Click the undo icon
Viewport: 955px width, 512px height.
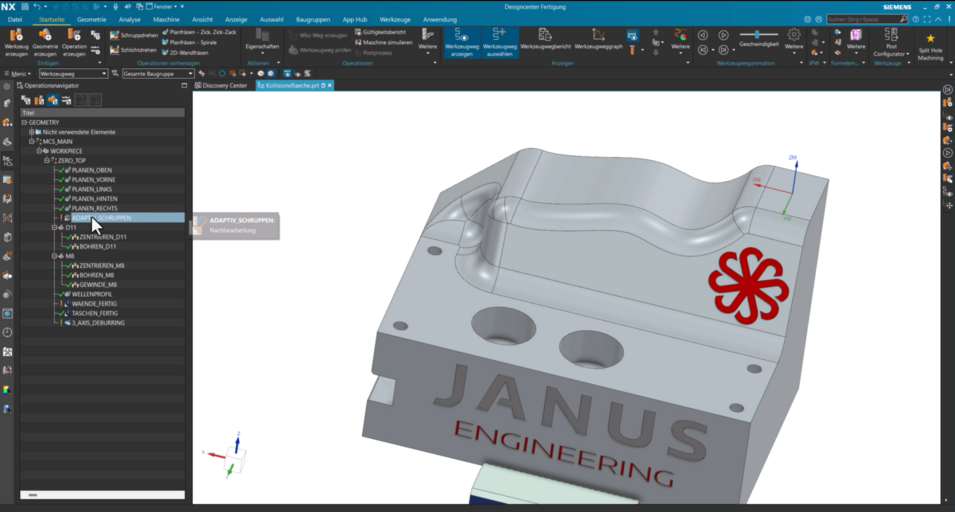pyautogui.click(x=37, y=7)
